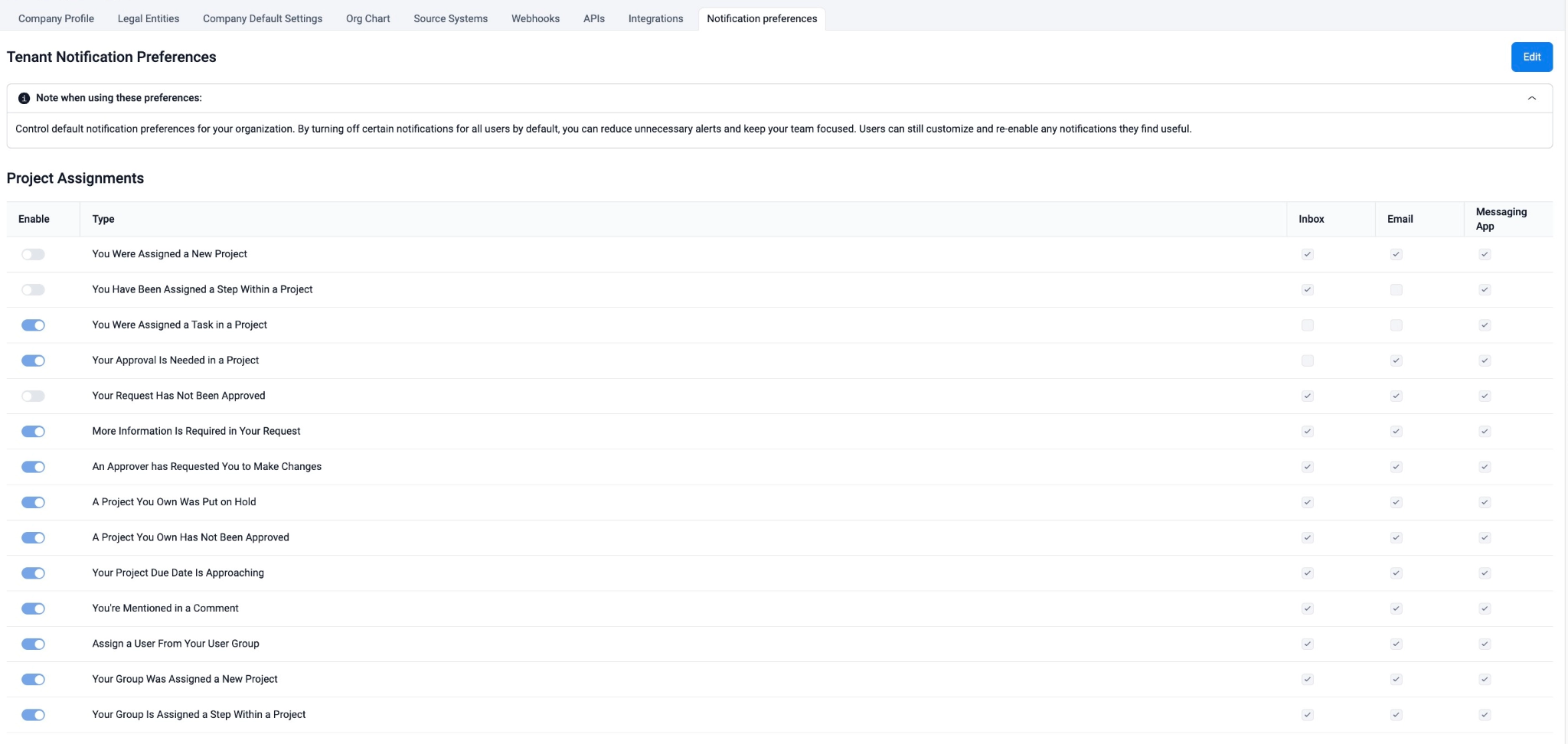Viewport: 1568px width, 744px height.
Task: Check Inbox for 'Your Approval Is Needed'
Action: [x=1307, y=361]
